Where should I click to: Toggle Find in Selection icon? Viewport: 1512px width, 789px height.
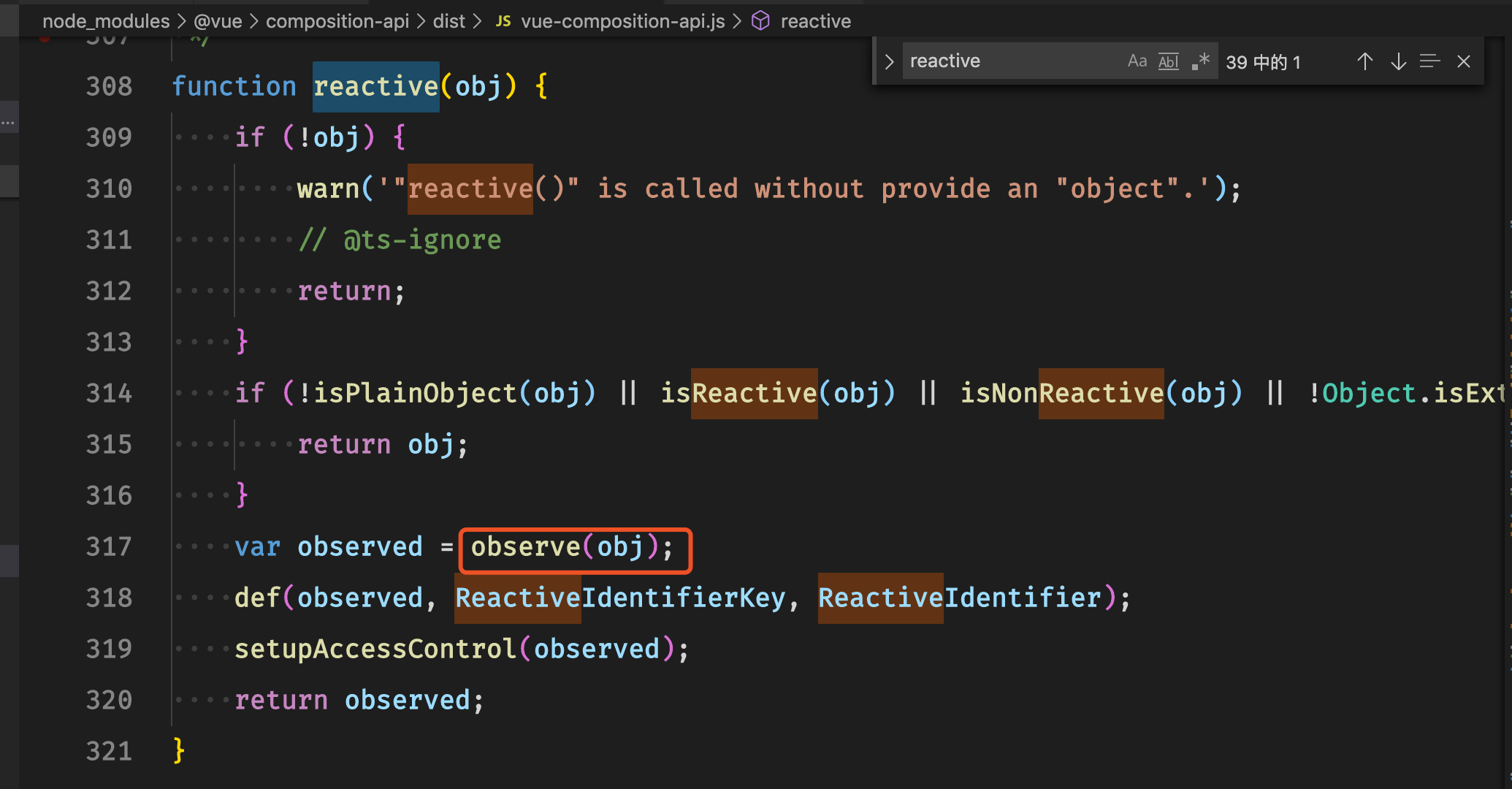click(1429, 61)
